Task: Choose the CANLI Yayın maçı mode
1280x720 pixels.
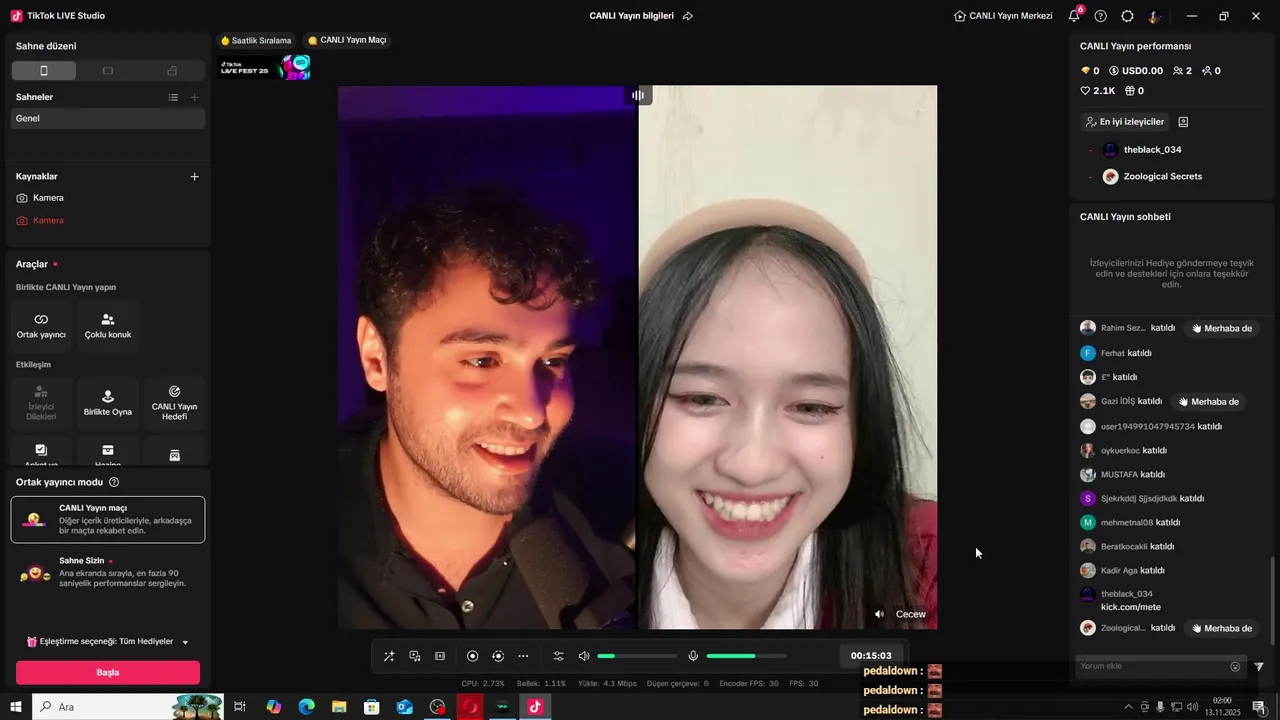Action: tap(108, 520)
